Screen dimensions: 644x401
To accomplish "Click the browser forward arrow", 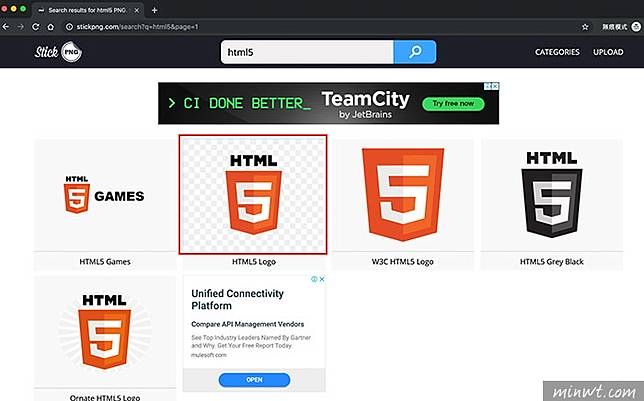I will pyautogui.click(x=21, y=27).
